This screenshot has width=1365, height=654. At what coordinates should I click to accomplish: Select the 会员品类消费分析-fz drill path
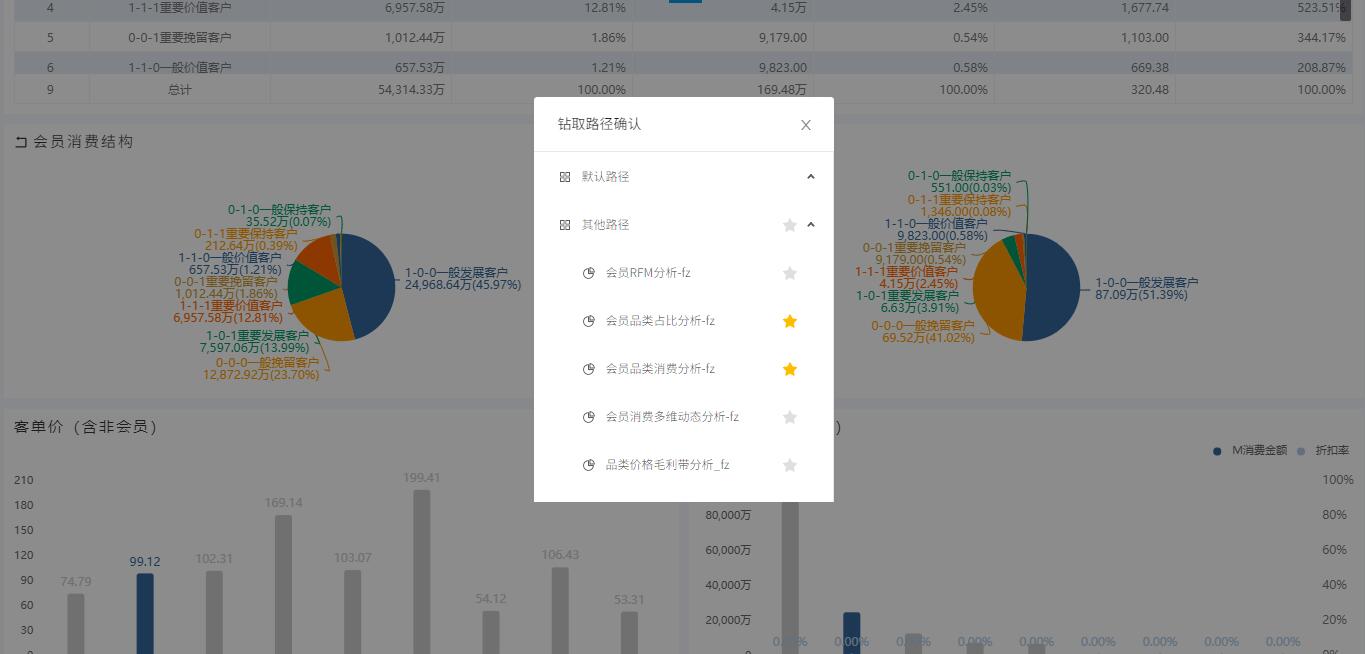[x=659, y=368]
